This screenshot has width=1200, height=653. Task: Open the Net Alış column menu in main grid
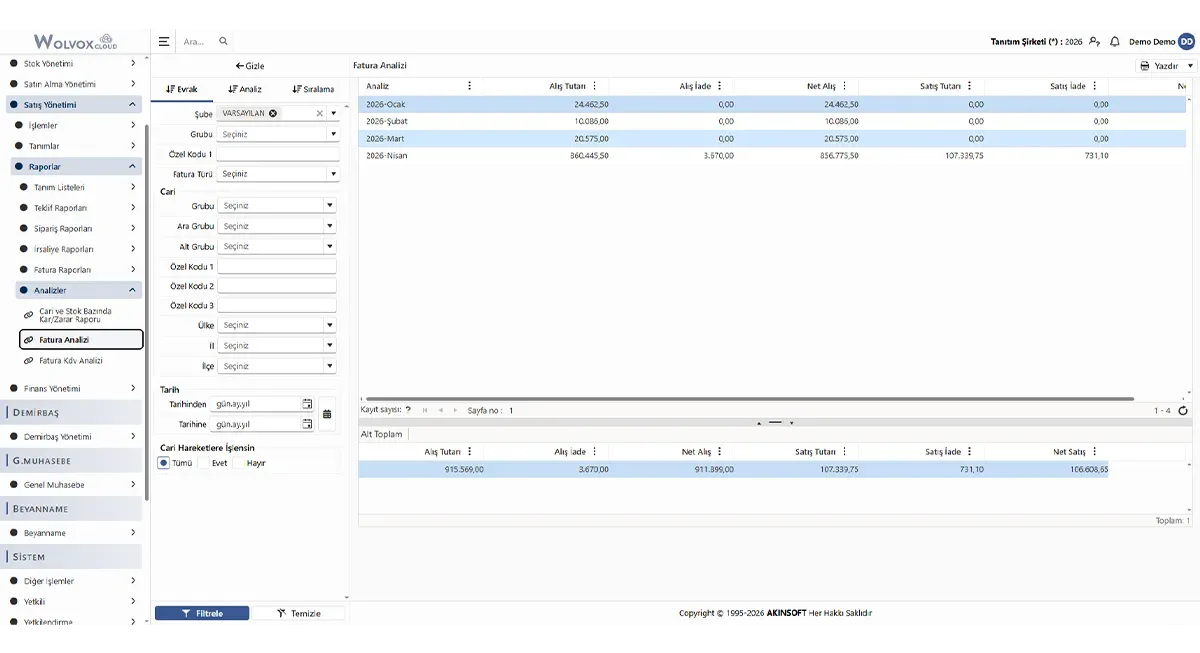pyautogui.click(x=845, y=86)
